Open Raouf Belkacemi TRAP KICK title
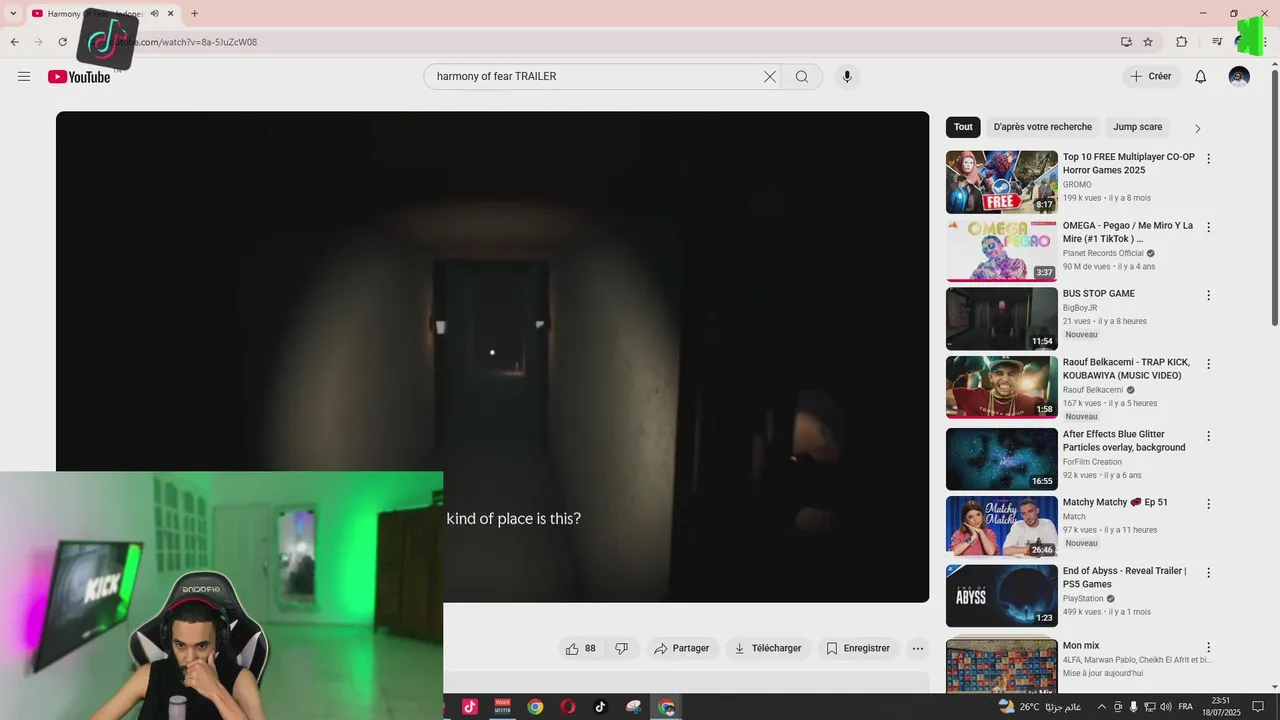The height and width of the screenshot is (720, 1280). pos(1126,369)
